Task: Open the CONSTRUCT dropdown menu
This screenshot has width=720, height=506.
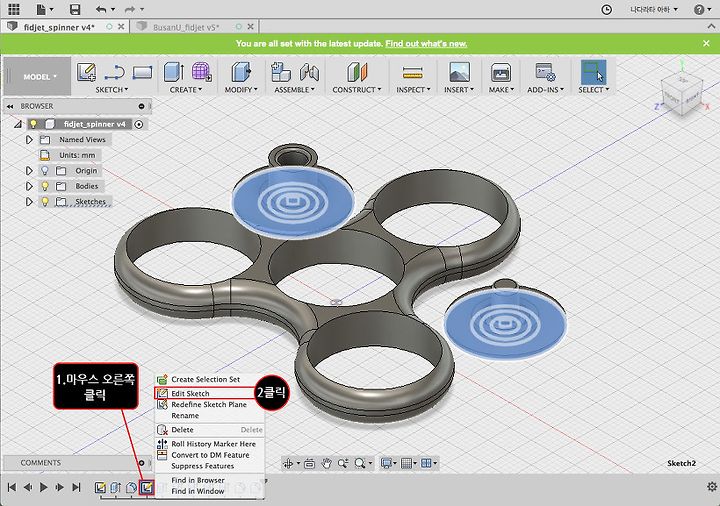Action: (x=357, y=90)
